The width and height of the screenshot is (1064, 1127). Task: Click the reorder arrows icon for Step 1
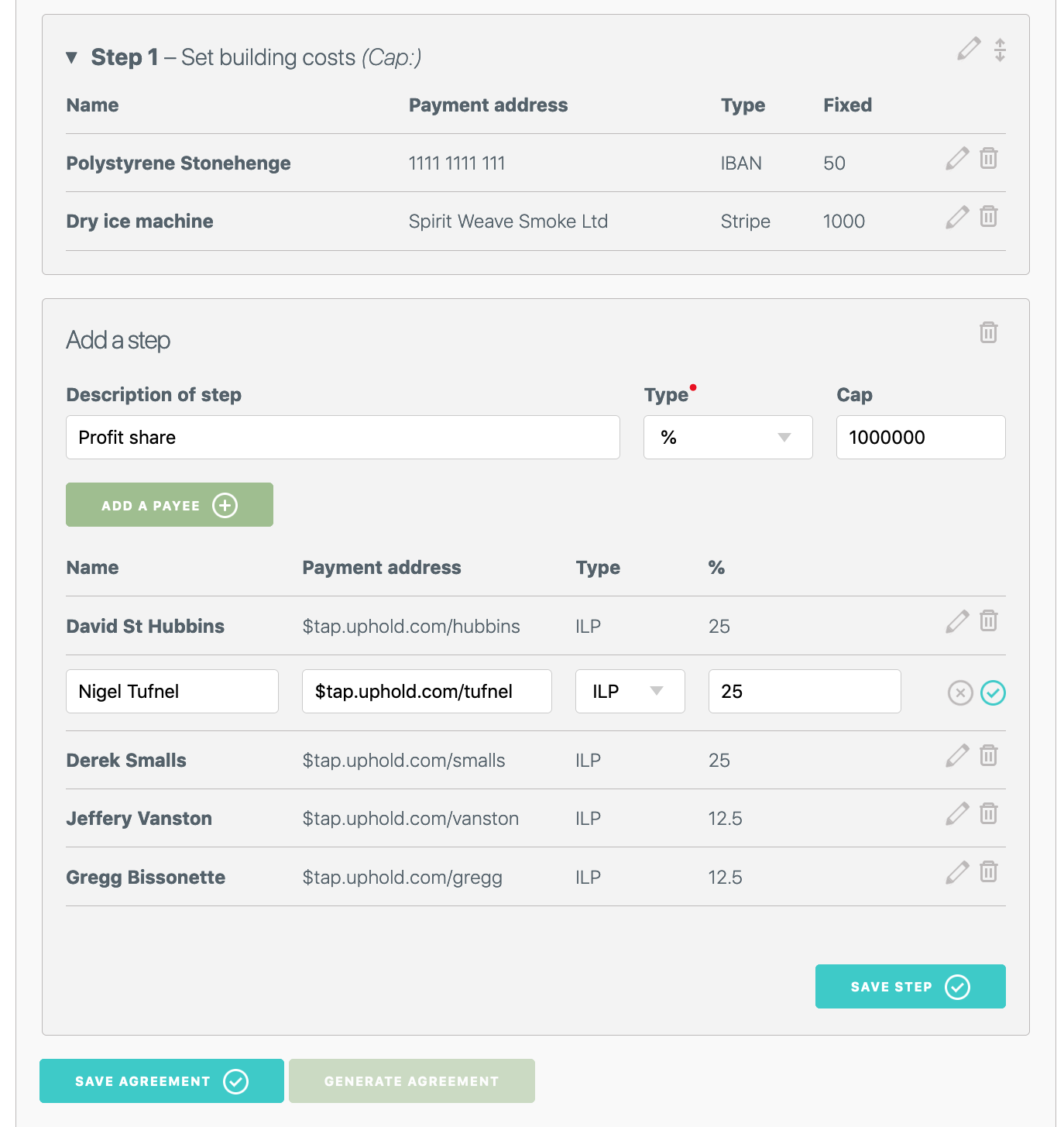tap(1000, 50)
